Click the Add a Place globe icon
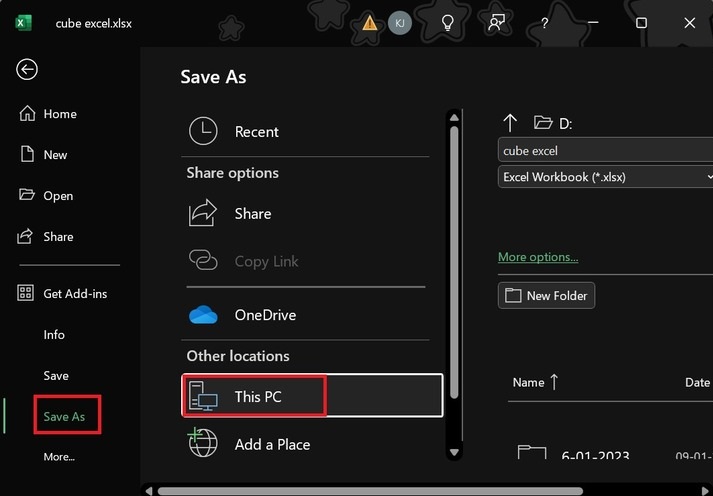Screen dimensions: 713x496 pyautogui.click(x=202, y=442)
